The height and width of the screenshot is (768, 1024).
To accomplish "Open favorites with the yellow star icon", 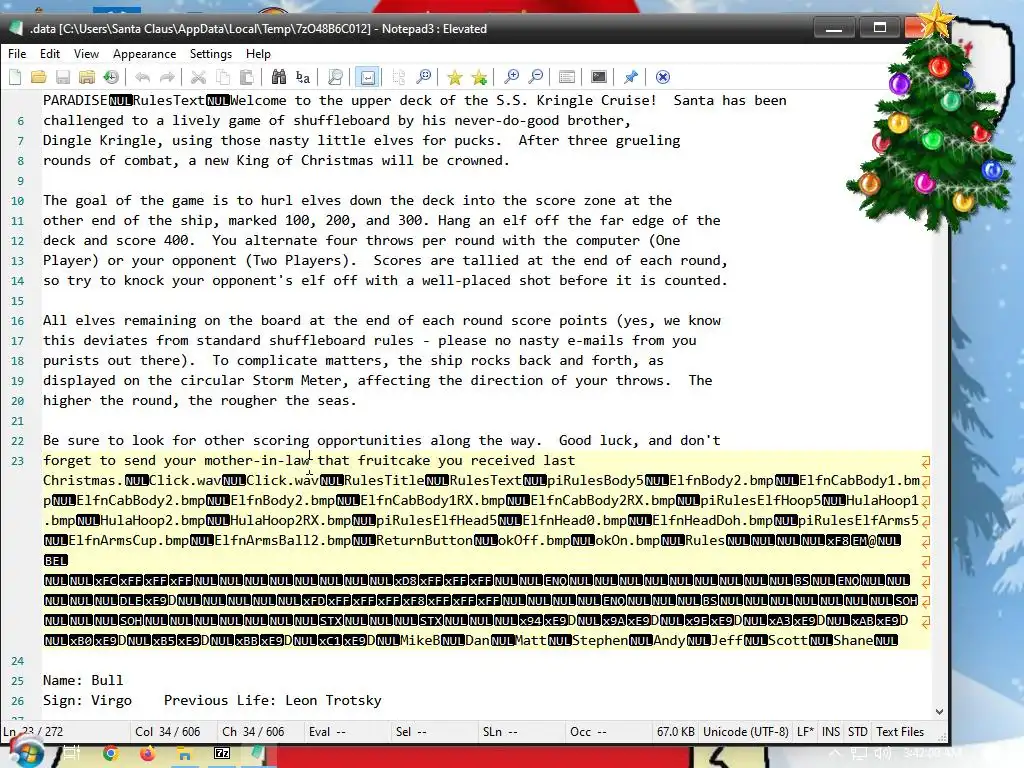I will coord(455,77).
